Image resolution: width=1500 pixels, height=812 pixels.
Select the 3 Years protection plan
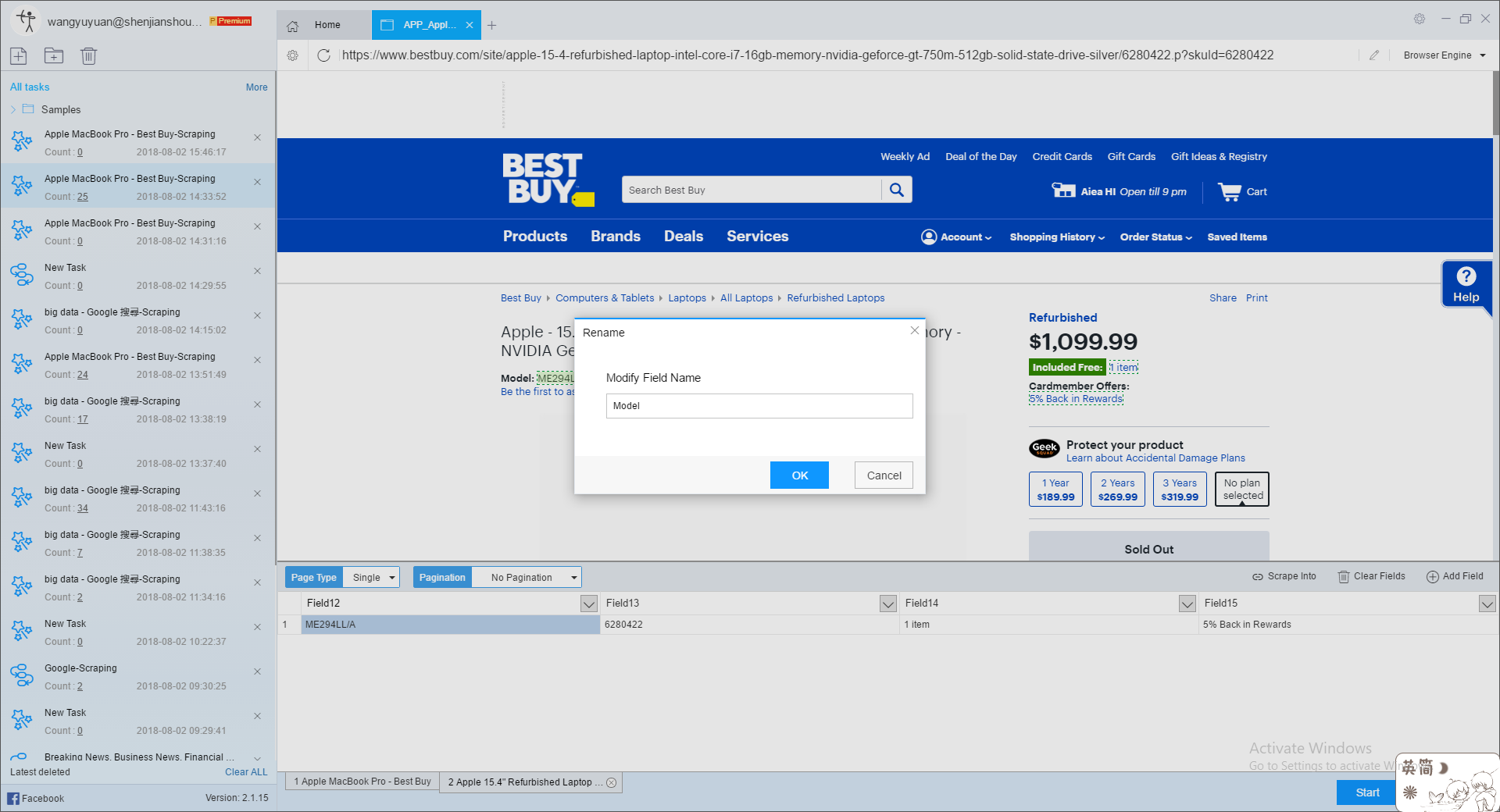(x=1180, y=490)
